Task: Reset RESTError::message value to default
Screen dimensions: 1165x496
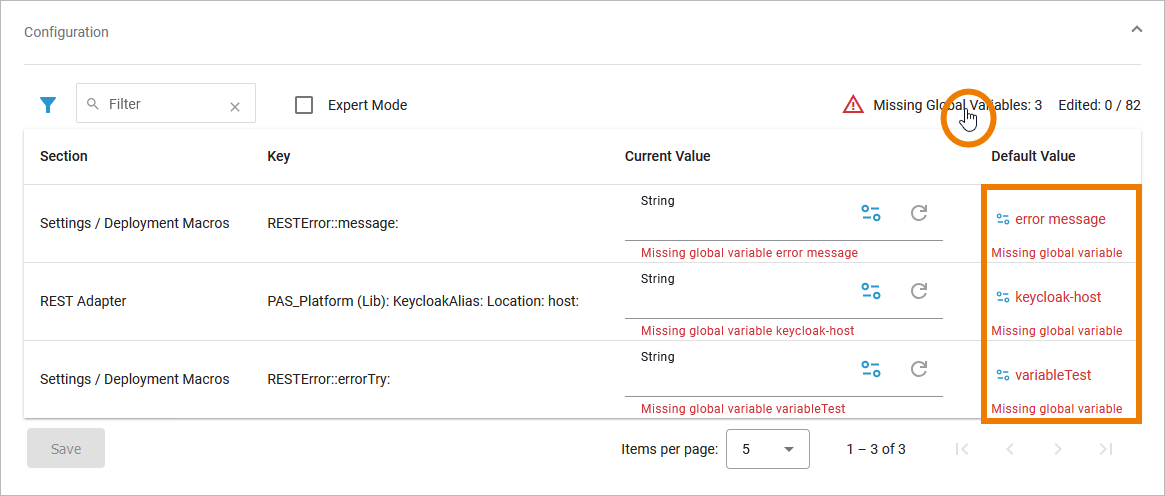Action: pos(918,213)
